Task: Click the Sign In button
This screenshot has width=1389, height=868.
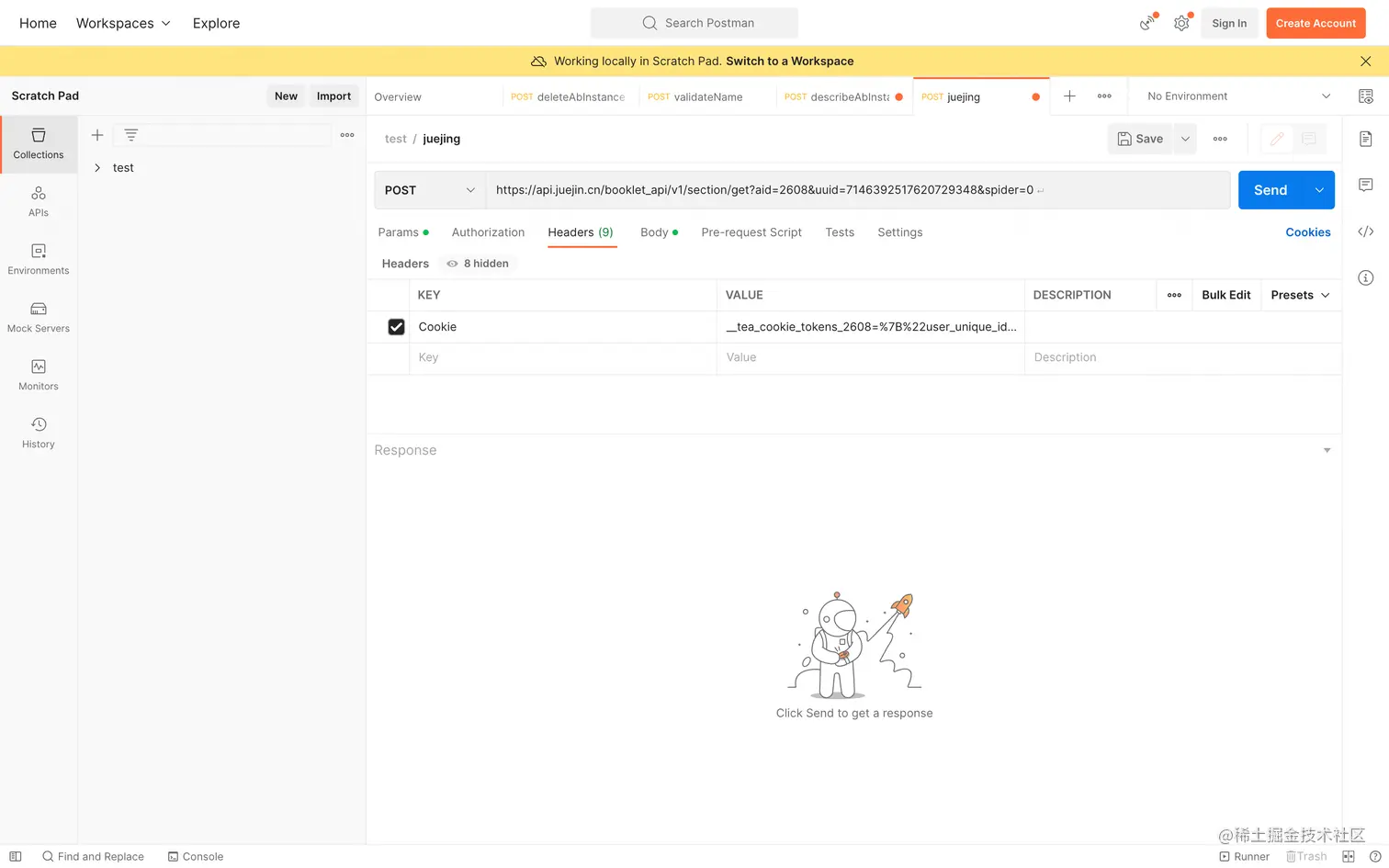Action: (x=1229, y=23)
